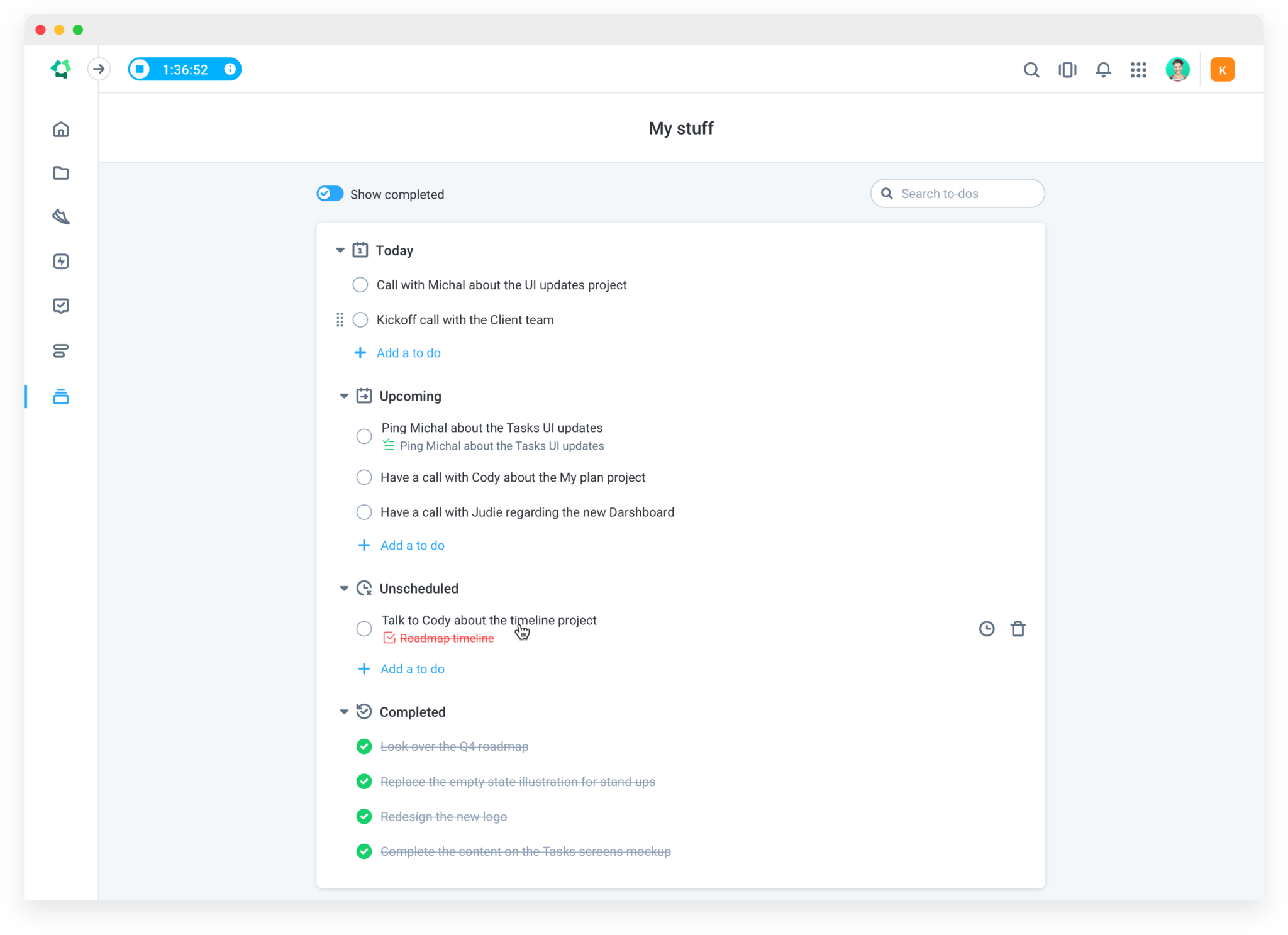The height and width of the screenshot is (935, 1288).
Task: Toggle the Show completed switch
Action: click(330, 194)
